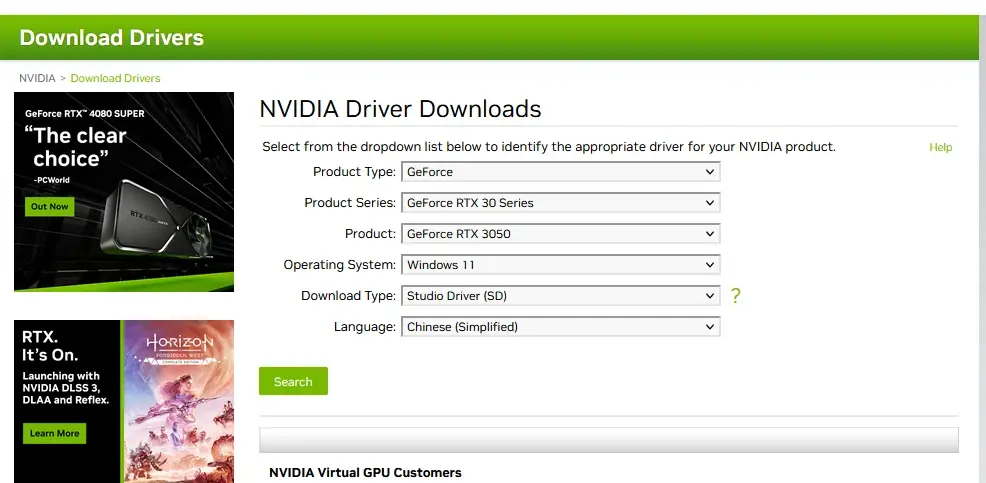This screenshot has height=483, width=986.
Task: Open the Product Series dropdown
Action: coord(560,203)
